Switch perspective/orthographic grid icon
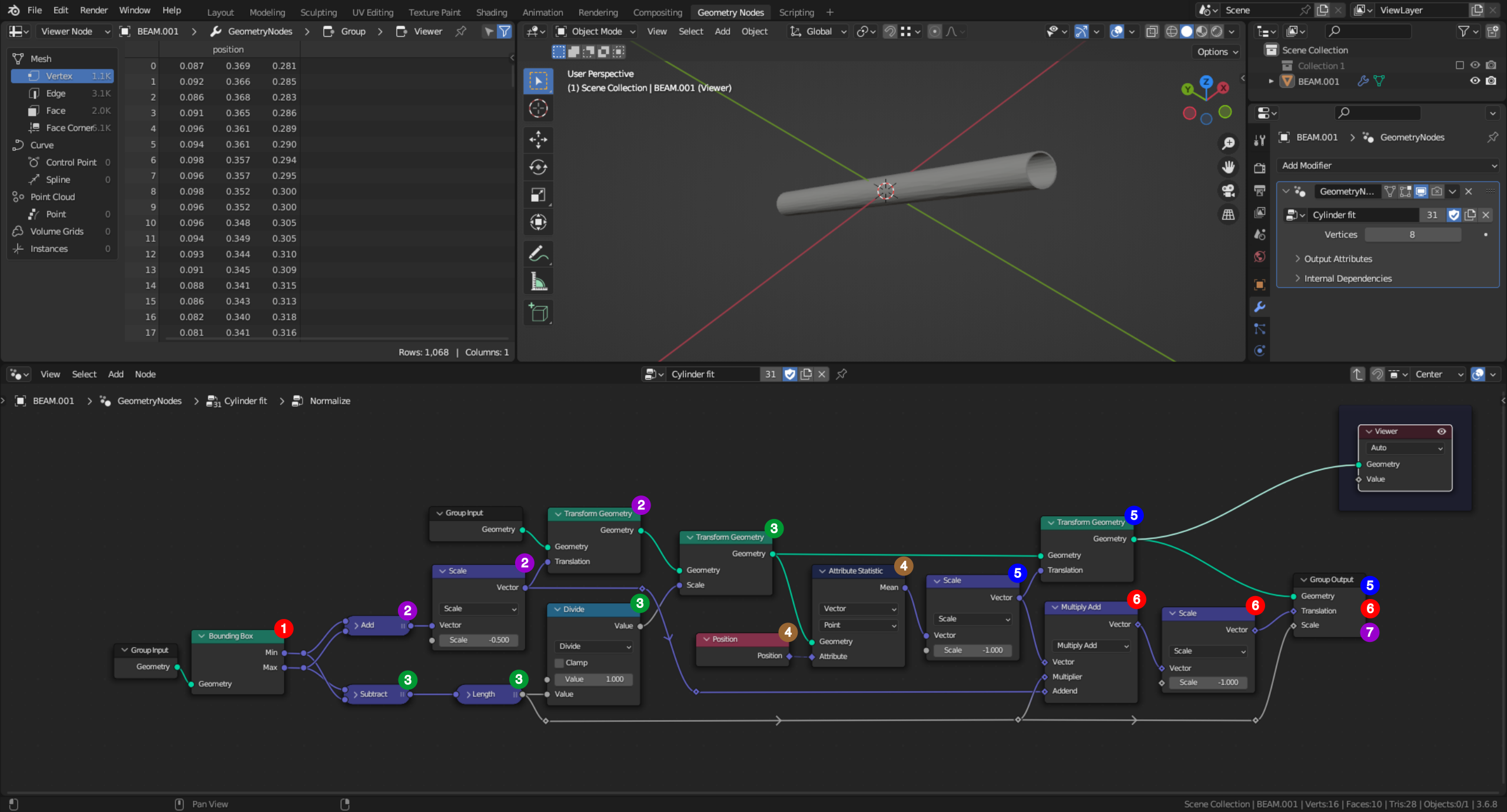This screenshot has width=1507, height=812. (x=1228, y=215)
